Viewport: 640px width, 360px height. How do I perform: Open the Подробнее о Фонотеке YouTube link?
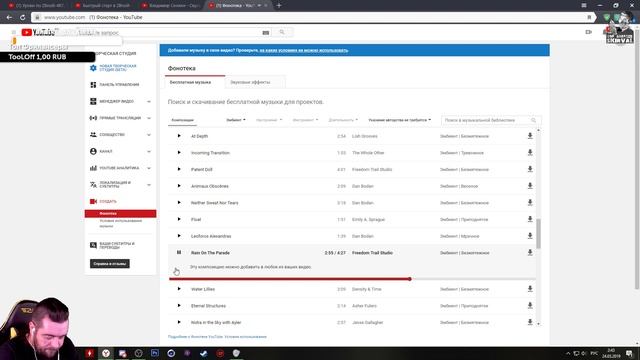click(x=195, y=337)
